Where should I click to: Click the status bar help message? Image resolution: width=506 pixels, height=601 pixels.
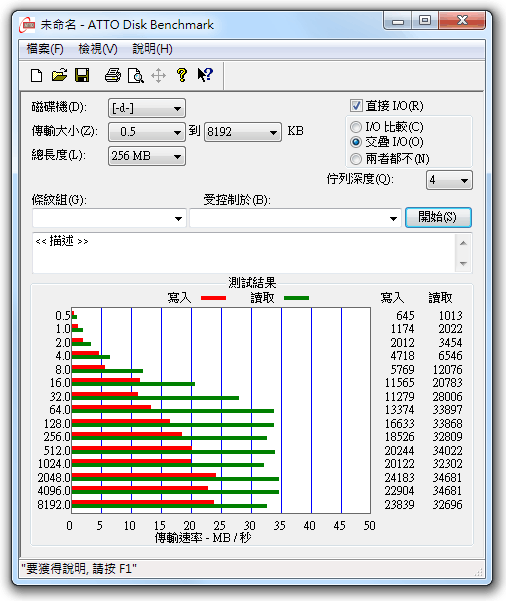click(79, 568)
